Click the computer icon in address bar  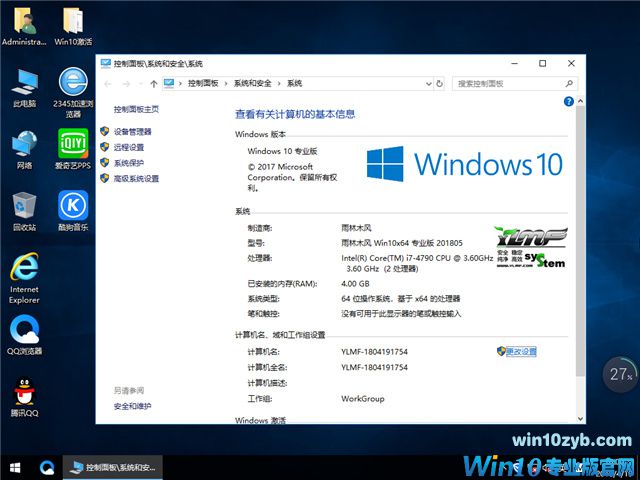169,83
